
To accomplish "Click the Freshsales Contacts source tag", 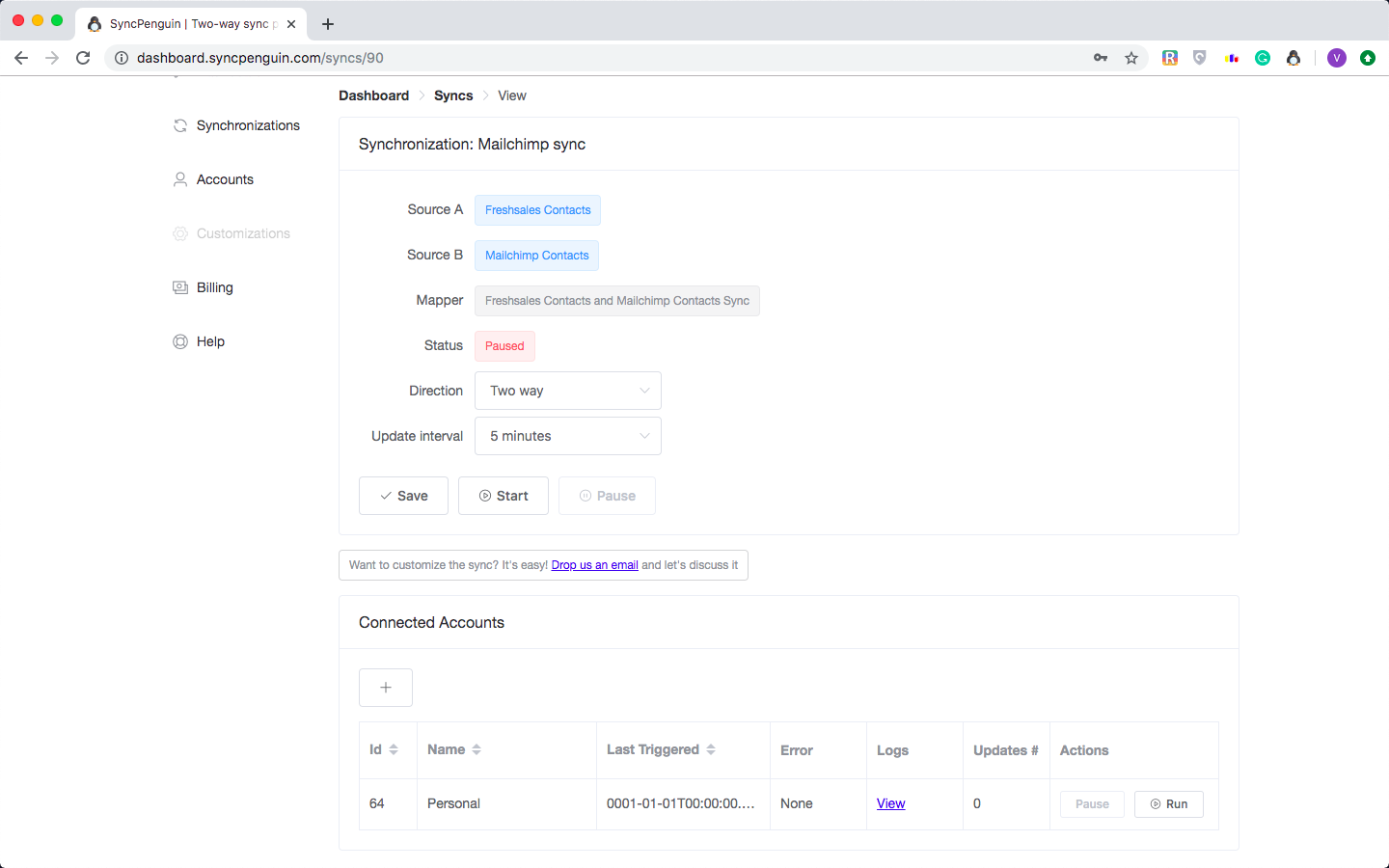I will click(x=537, y=210).
